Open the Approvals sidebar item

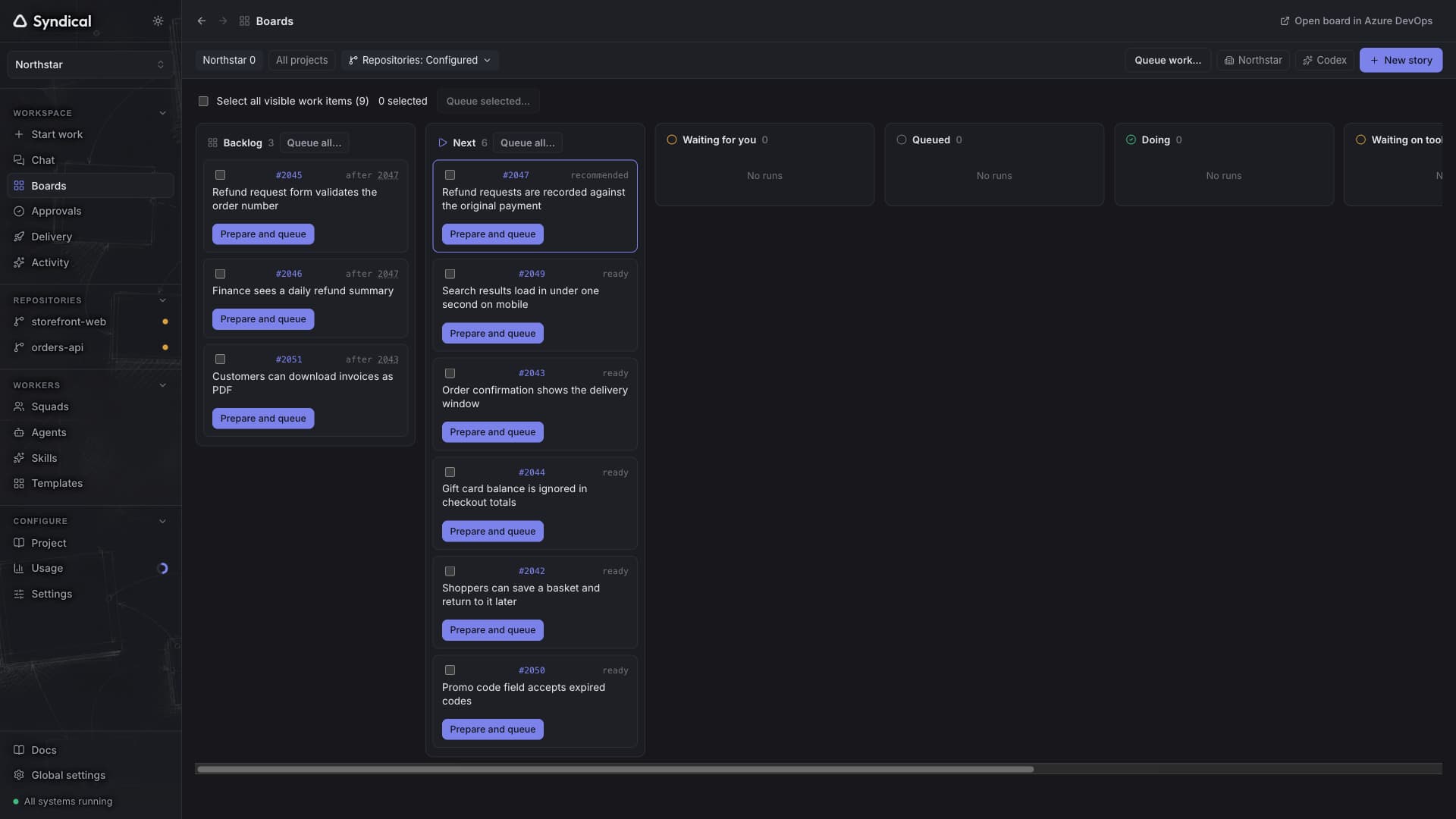coord(90,212)
